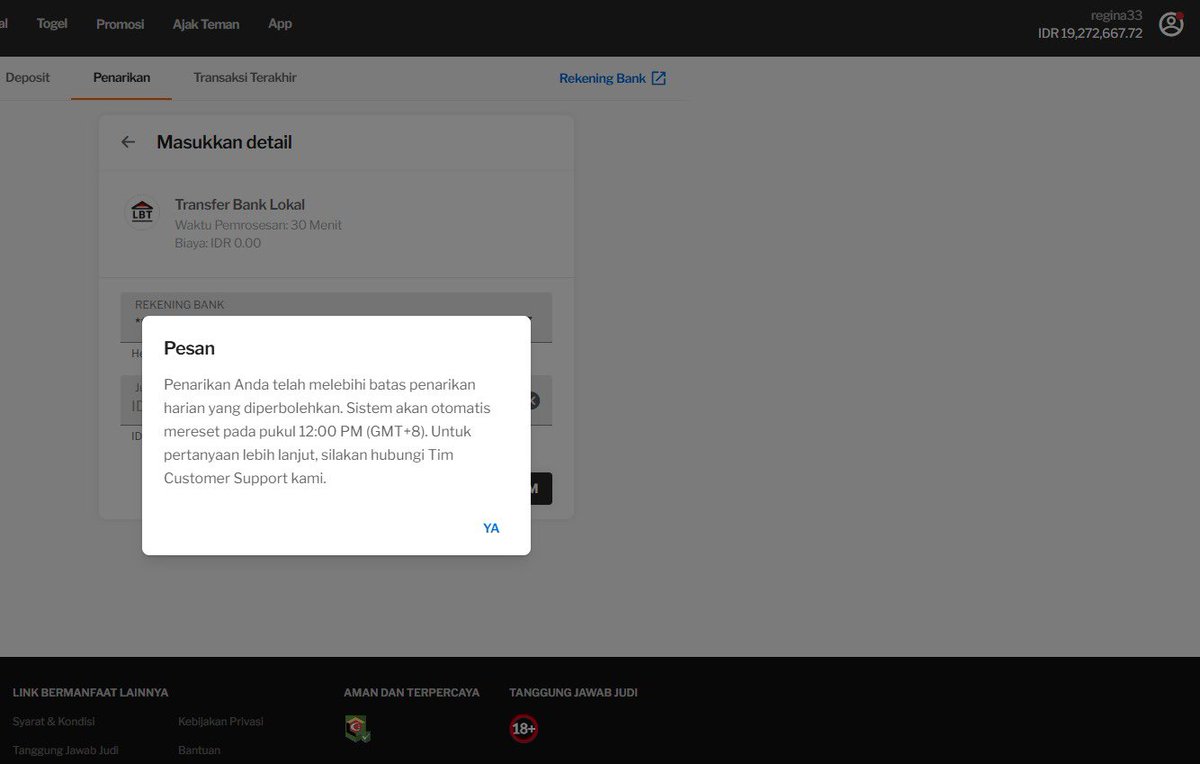
Task: Open Kebijakan Privasi footer link
Action: [x=221, y=721]
